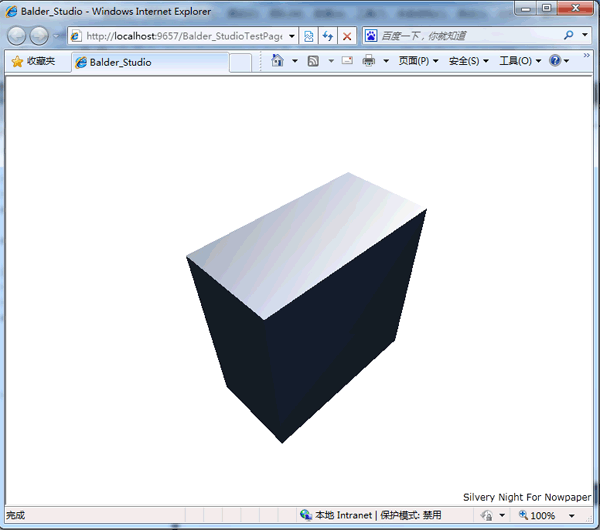The image size is (600, 530).
Task: Open recent pages dropdown beside navigation arrows
Action: tap(57, 36)
